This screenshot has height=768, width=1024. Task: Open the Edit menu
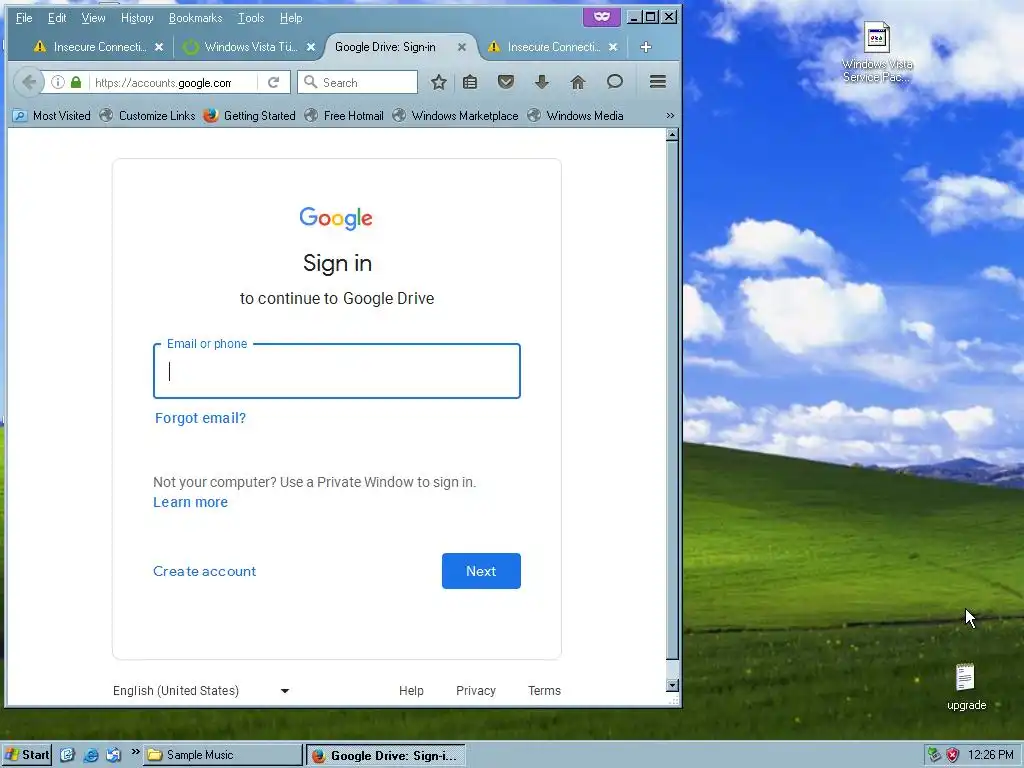pos(57,18)
